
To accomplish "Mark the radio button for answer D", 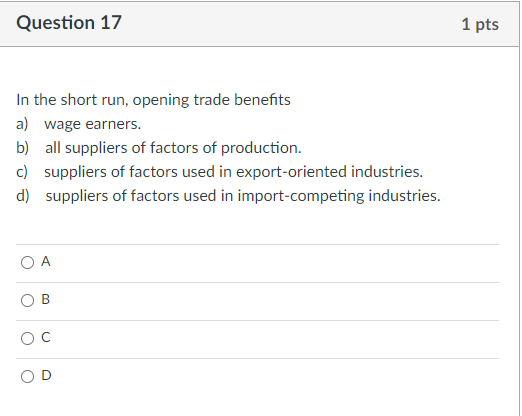I will [27, 376].
